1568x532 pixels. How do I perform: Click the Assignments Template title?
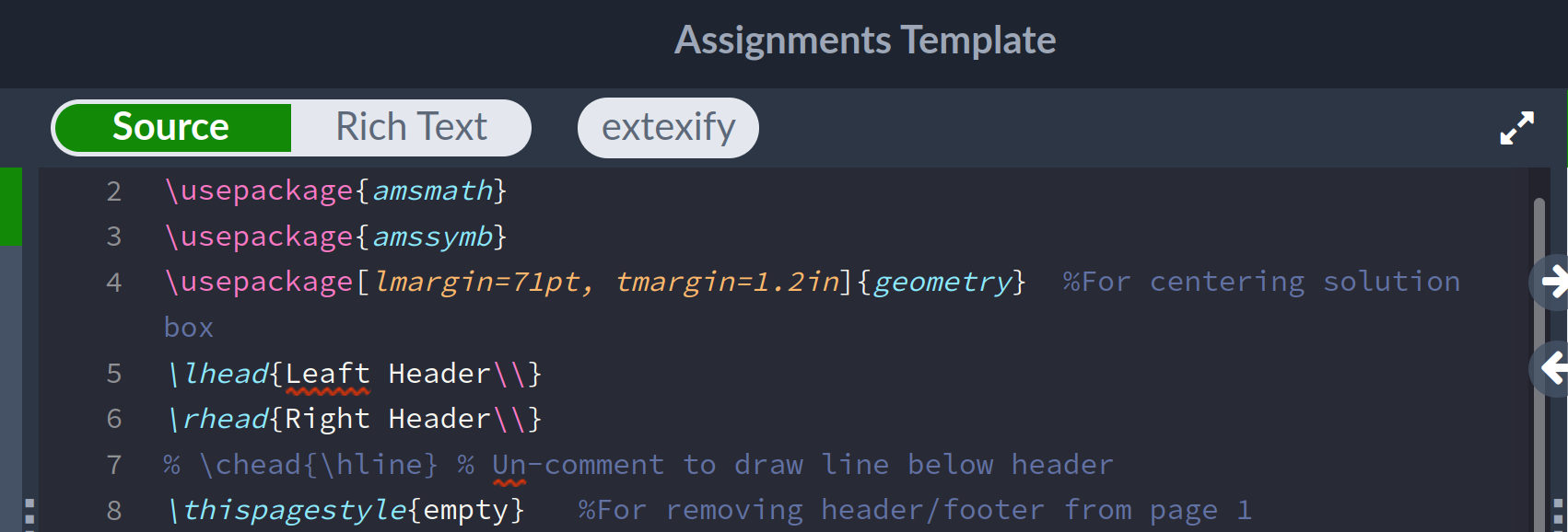pos(865,40)
